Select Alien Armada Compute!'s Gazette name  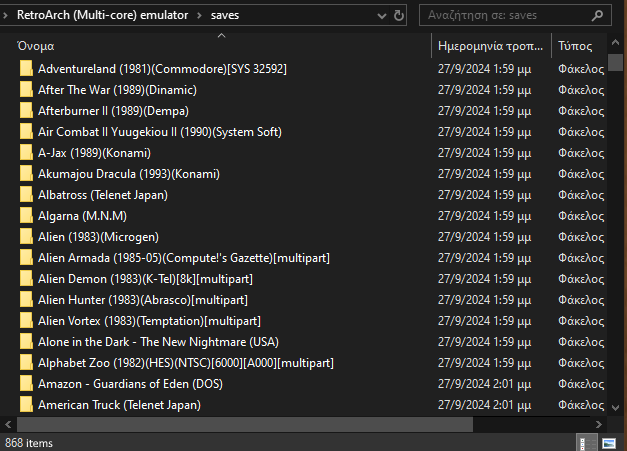click(x=184, y=257)
